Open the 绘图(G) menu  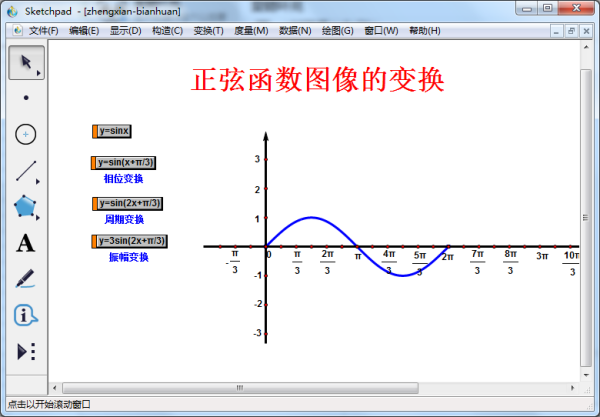pyautogui.click(x=334, y=31)
